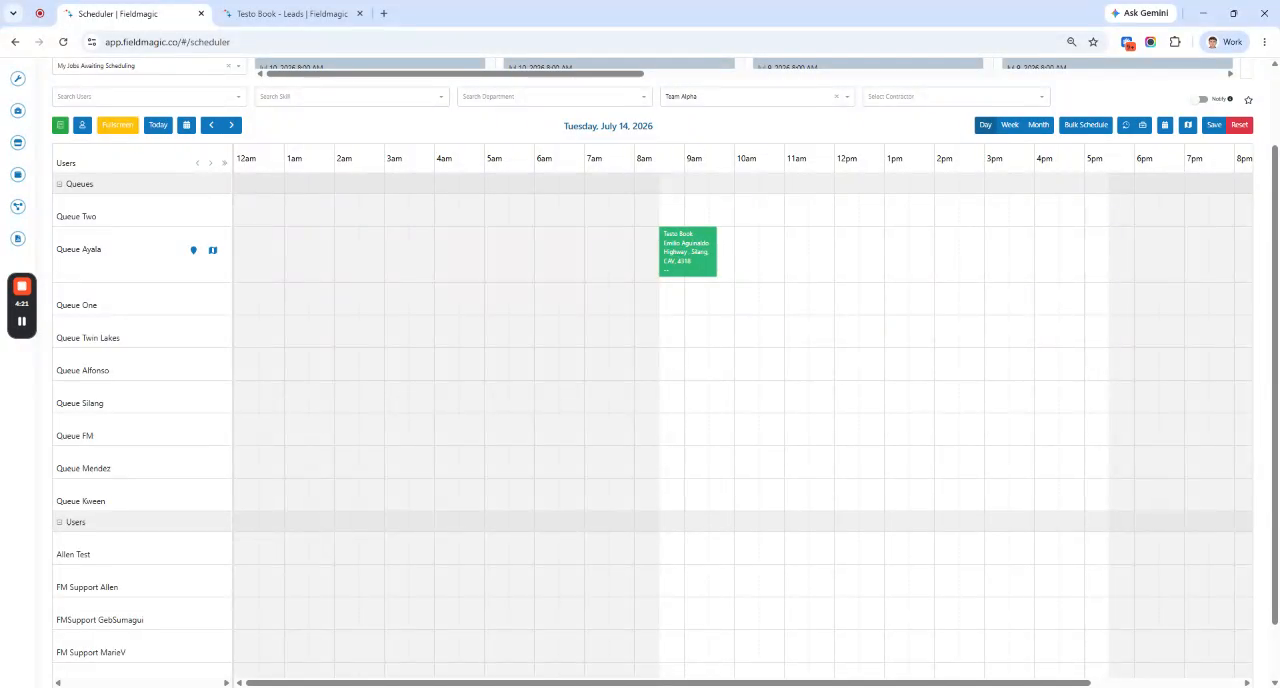Collapse the Queues group
This screenshot has height=688, width=1280.
pyautogui.click(x=59, y=184)
